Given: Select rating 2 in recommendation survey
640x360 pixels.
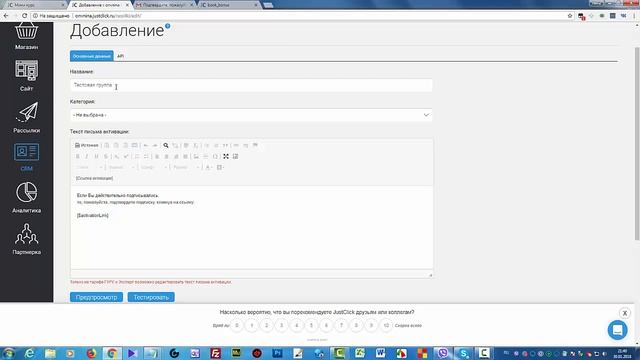Looking at the screenshot, I should (267, 325).
